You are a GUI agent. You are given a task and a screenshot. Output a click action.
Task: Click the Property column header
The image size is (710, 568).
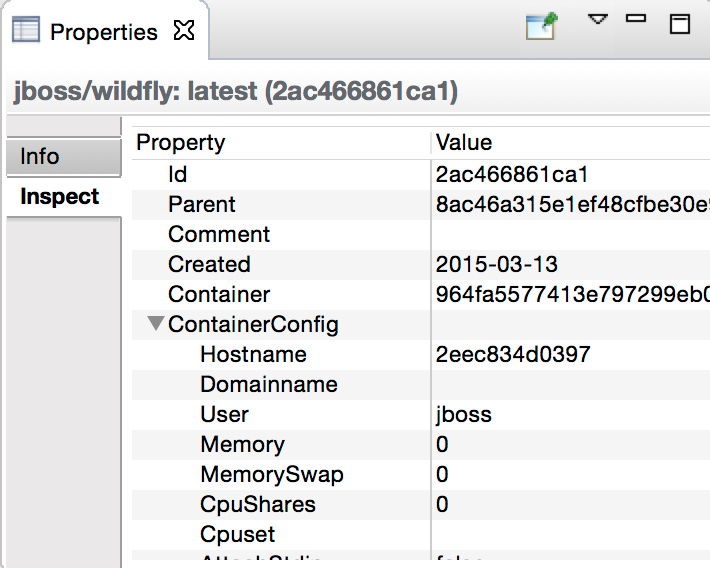[x=181, y=143]
